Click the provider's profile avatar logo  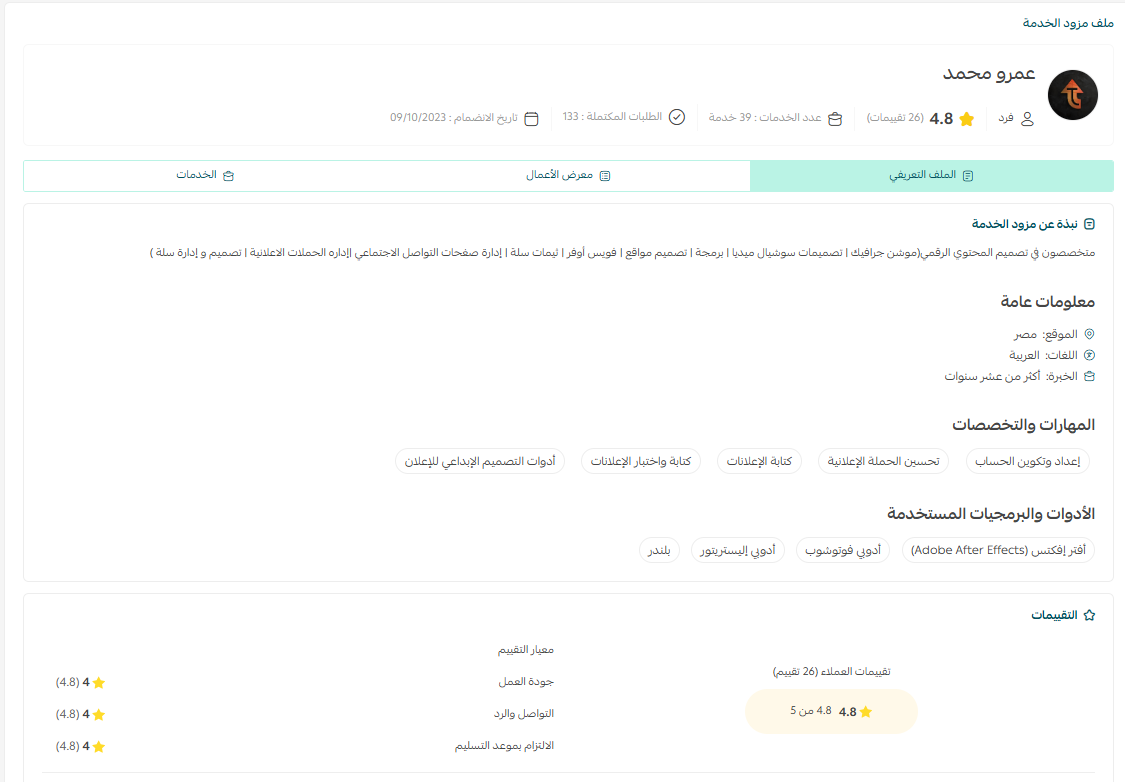(x=1072, y=95)
